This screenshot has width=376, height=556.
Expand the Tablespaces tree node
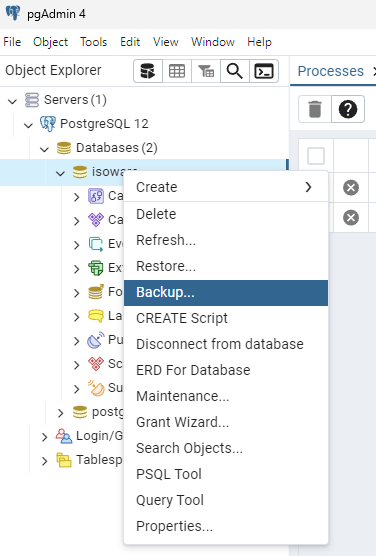[44, 461]
